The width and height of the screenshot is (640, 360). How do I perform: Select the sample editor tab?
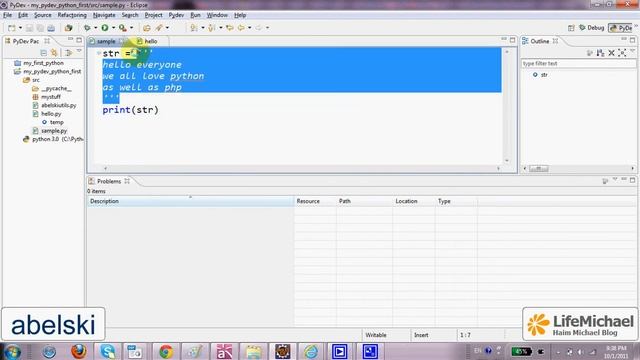click(x=106, y=41)
